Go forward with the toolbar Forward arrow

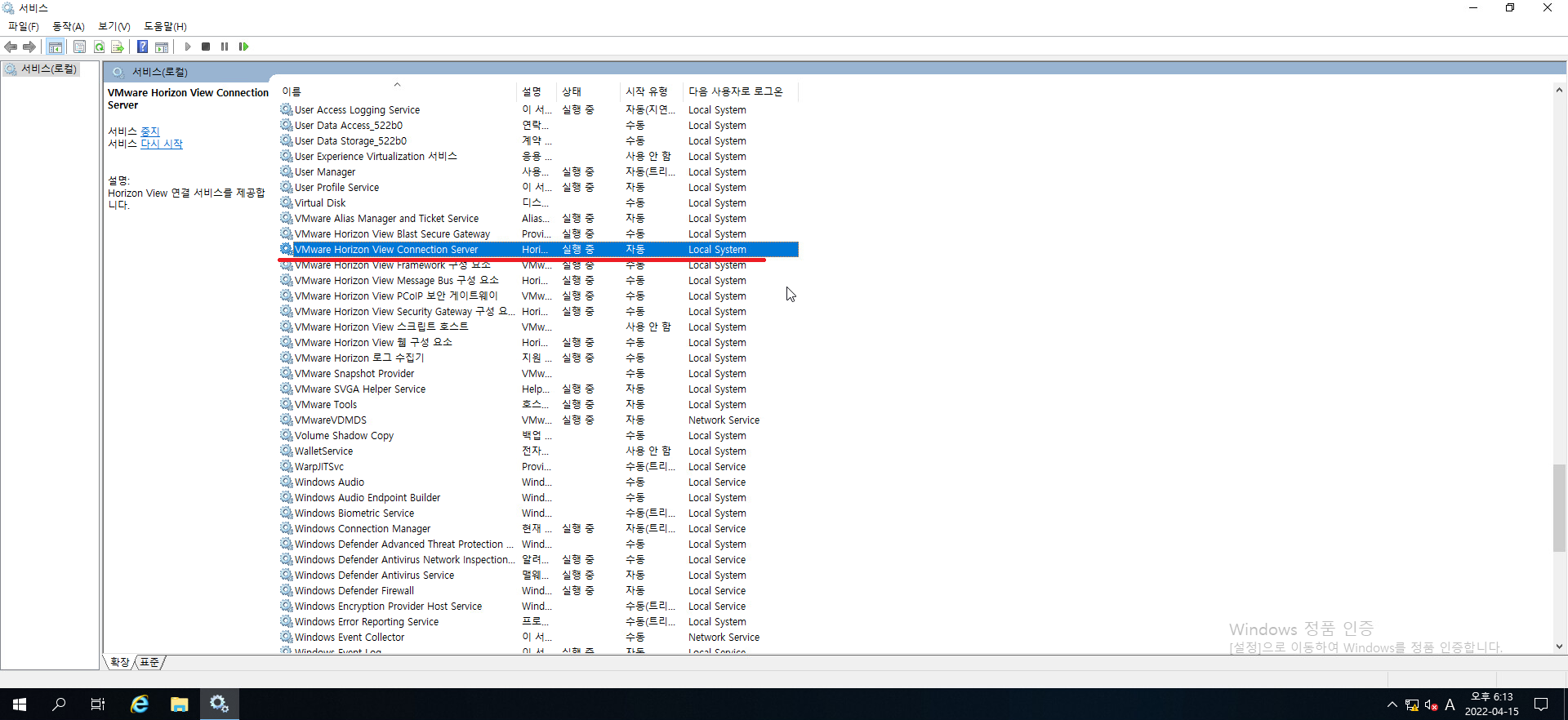pyautogui.click(x=29, y=47)
